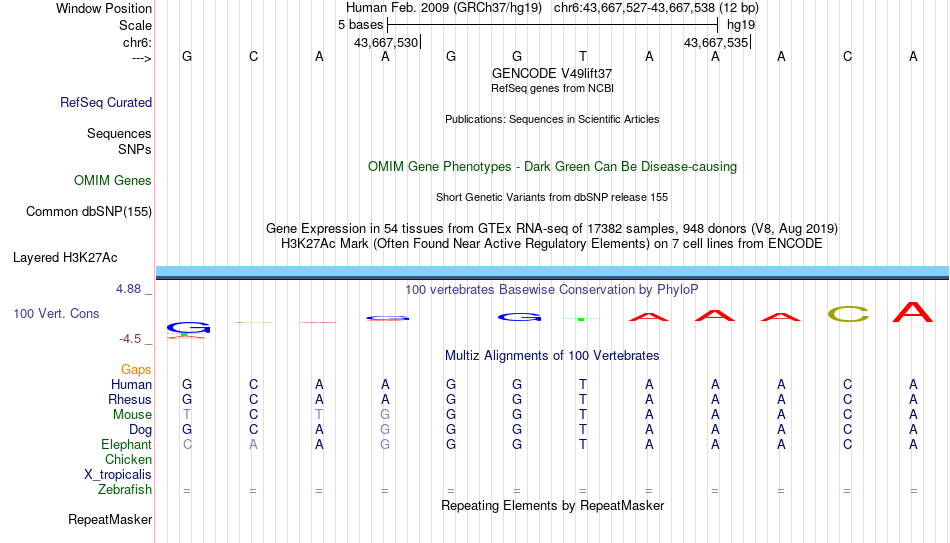Click Basewise Conservation by PhyloP title
The width and height of the screenshot is (950, 543).
(552, 290)
